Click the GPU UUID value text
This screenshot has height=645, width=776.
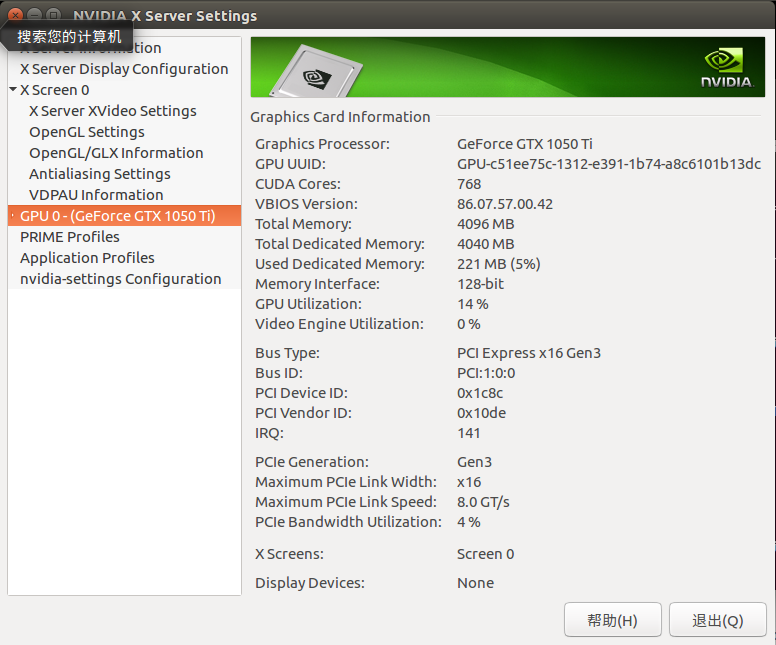[x=609, y=164]
